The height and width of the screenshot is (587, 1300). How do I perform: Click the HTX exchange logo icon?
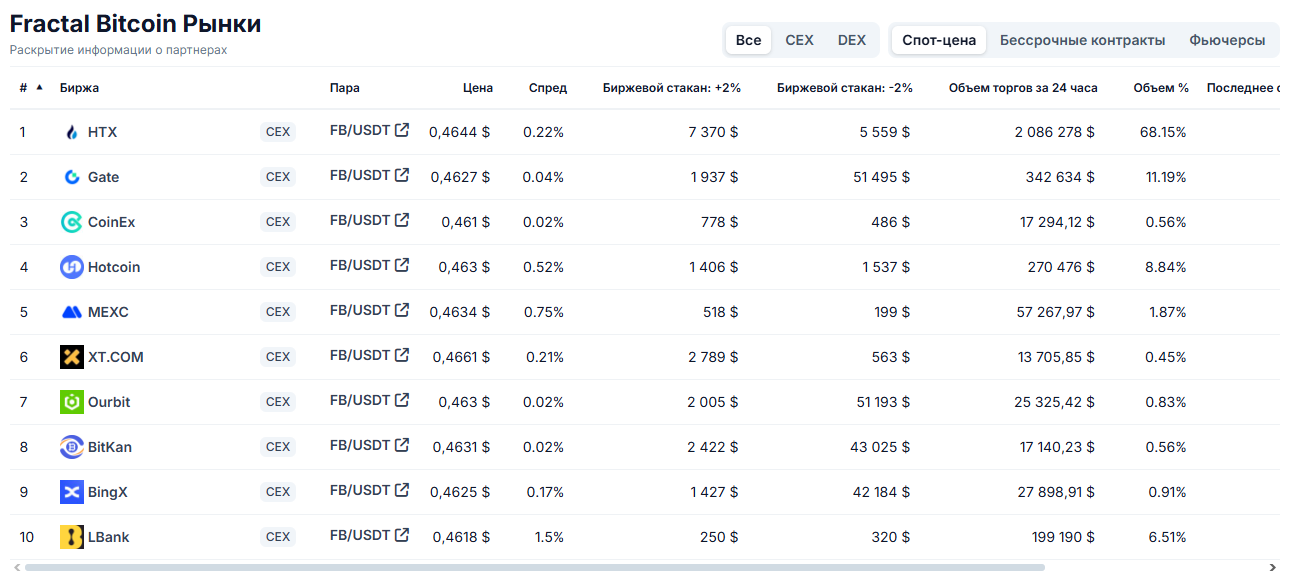coord(72,132)
